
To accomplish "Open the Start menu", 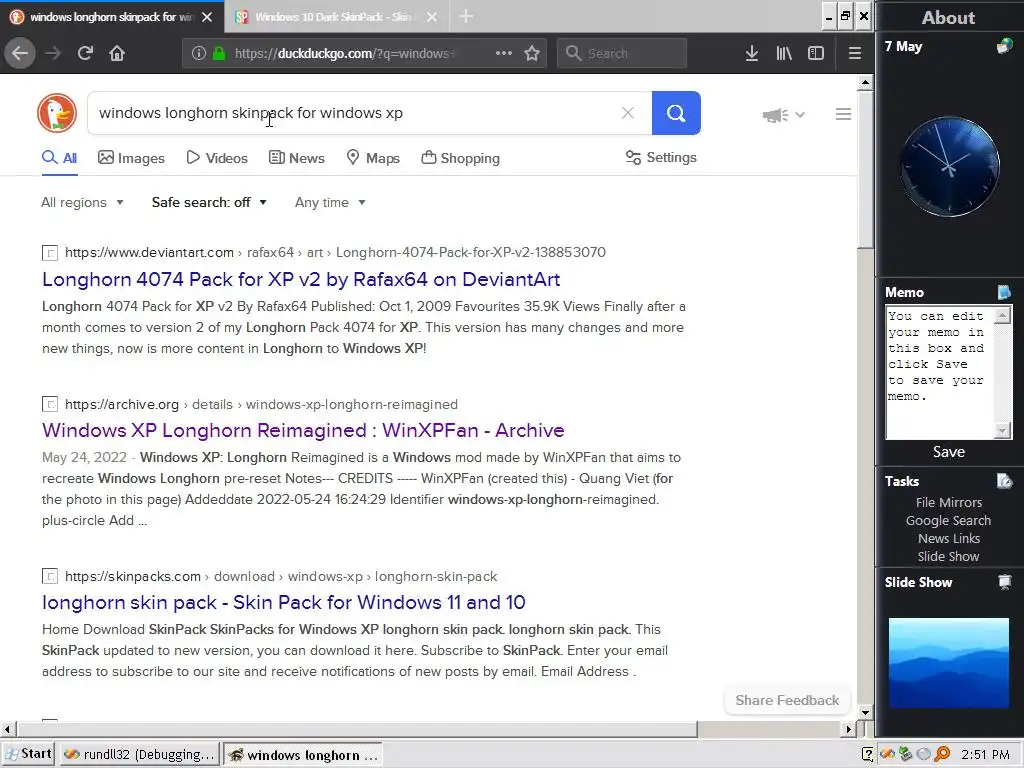I will tap(29, 754).
